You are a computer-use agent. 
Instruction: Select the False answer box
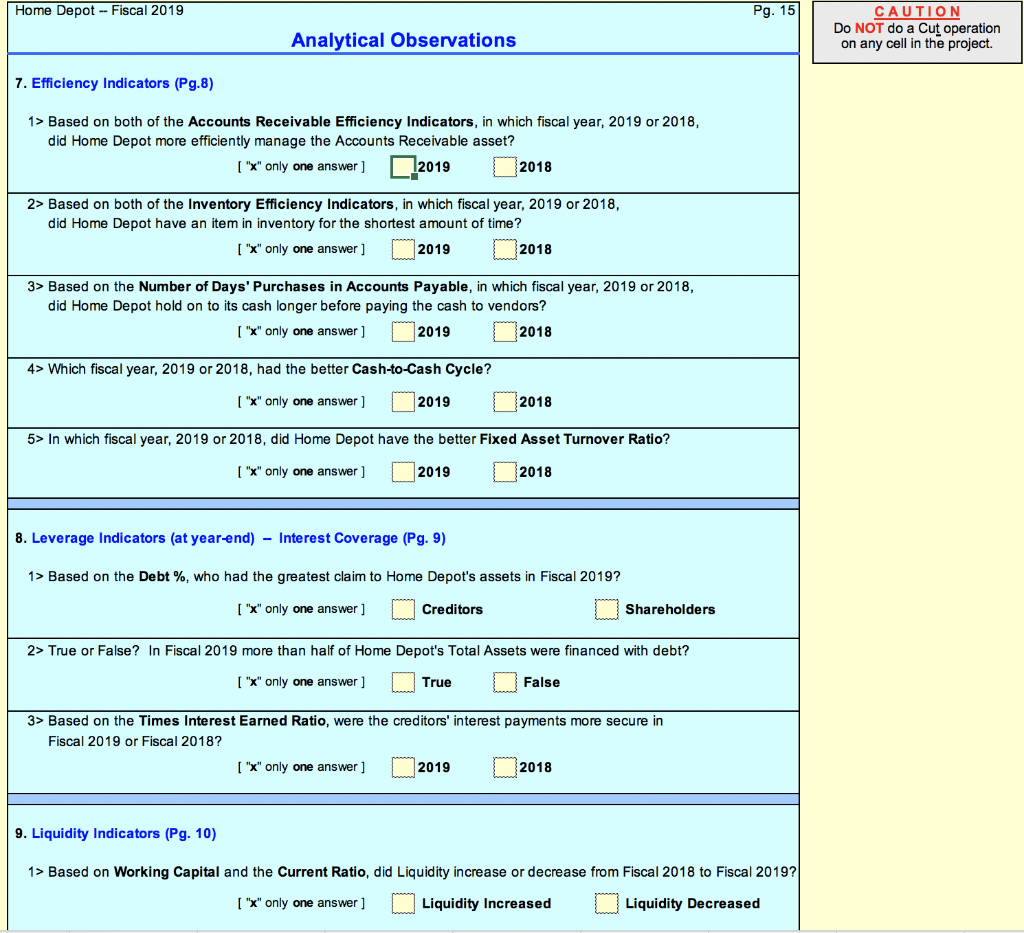point(505,682)
